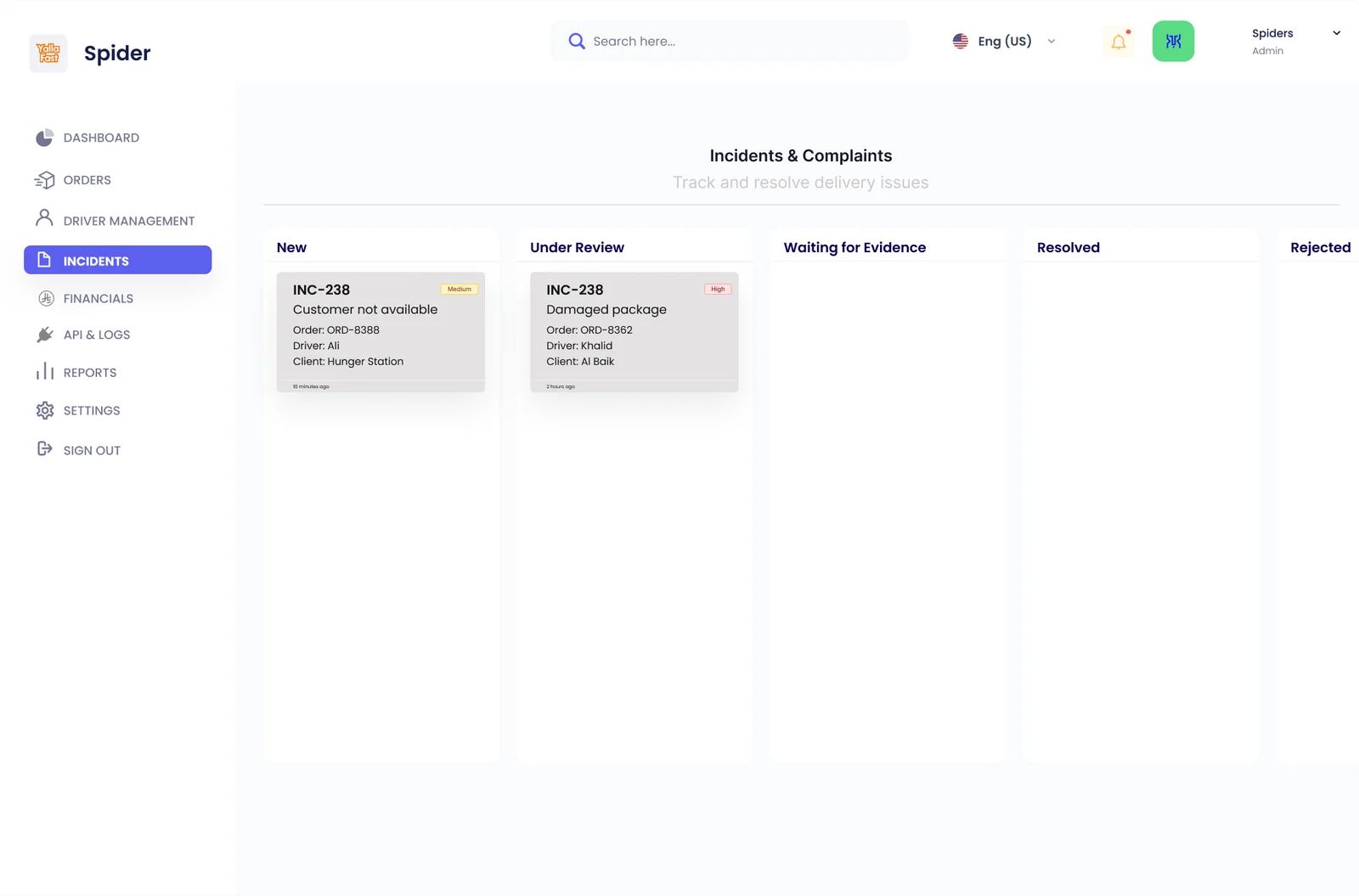Click the High priority badge
This screenshot has width=1359, height=896.
point(718,289)
